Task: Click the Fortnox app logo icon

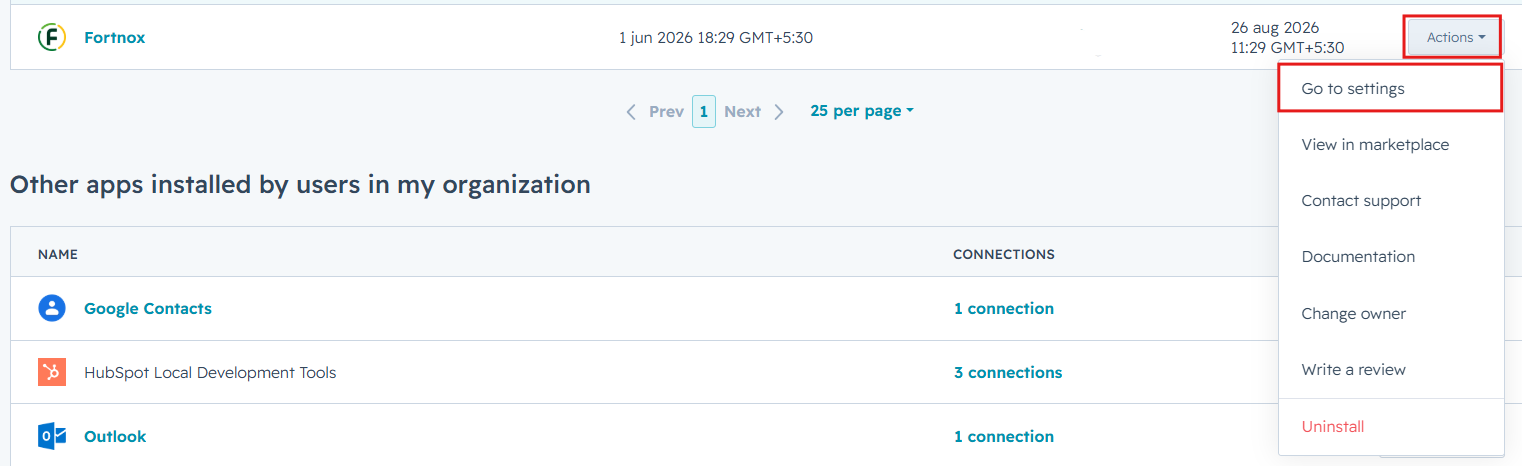Action: 52,38
